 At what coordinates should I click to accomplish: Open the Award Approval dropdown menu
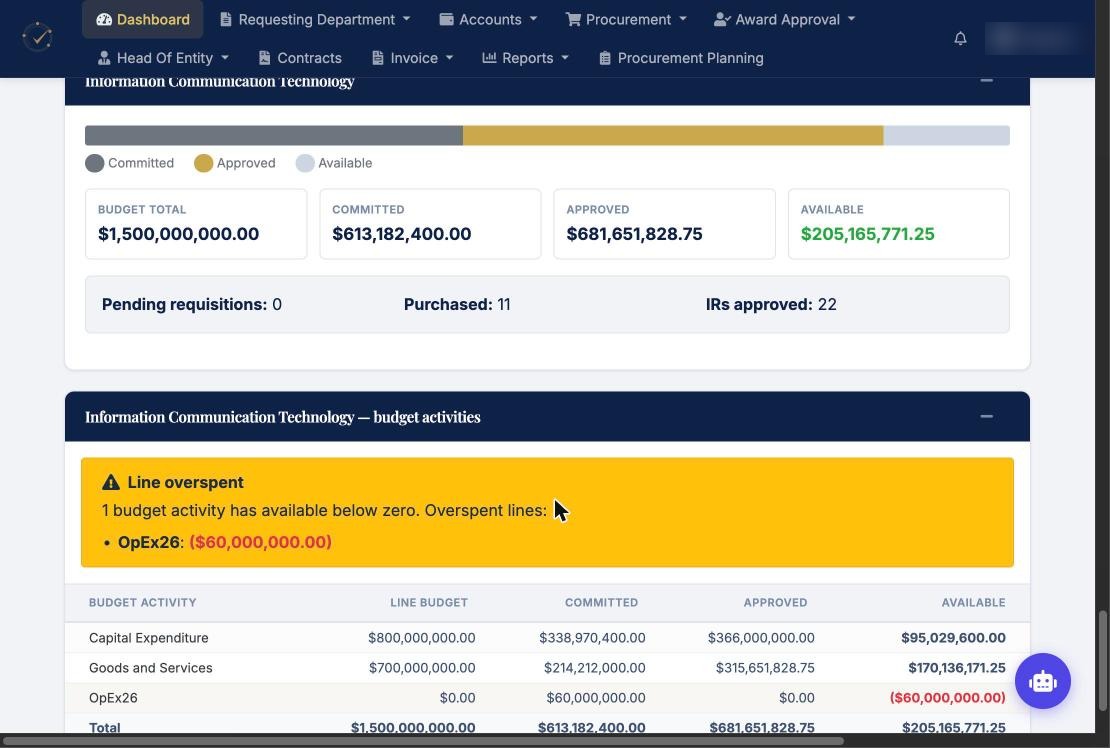[x=785, y=19]
